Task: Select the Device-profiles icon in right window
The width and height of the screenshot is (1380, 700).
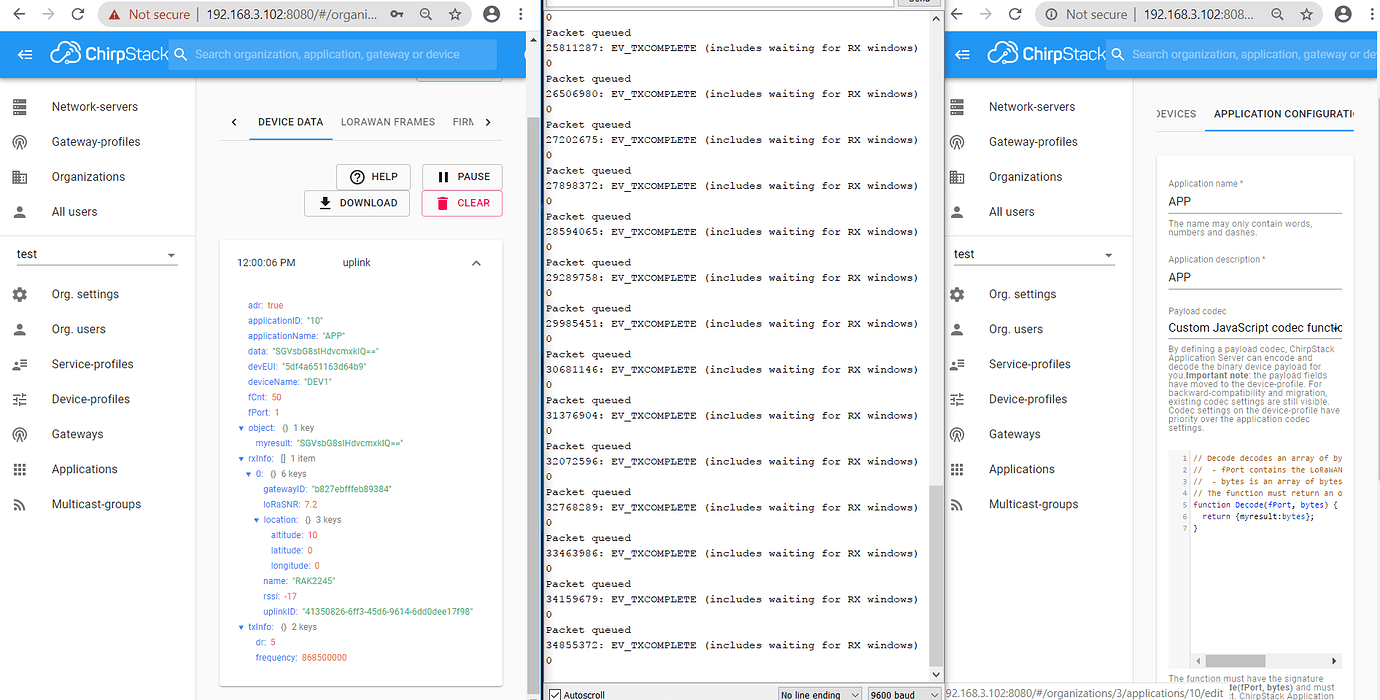Action: point(957,399)
